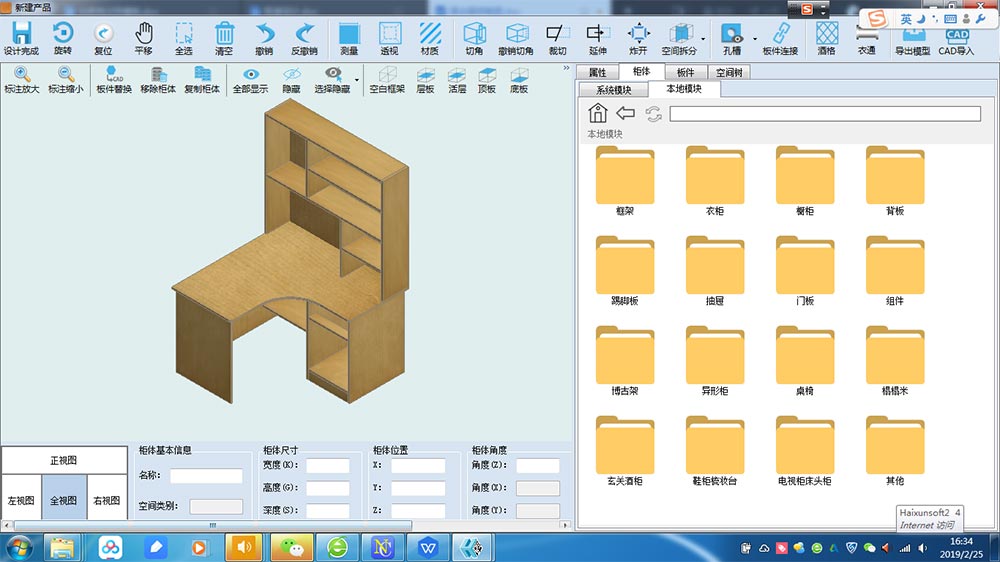The height and width of the screenshot is (562, 1000).
Task: Switch to 正视图 front view
Action: [64, 460]
